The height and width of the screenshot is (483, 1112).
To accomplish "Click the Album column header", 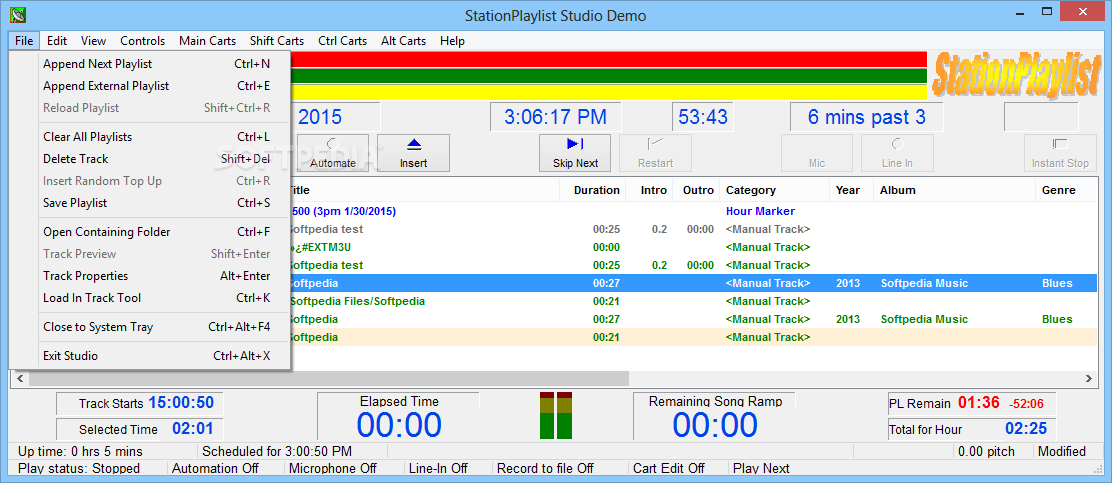I will point(954,190).
